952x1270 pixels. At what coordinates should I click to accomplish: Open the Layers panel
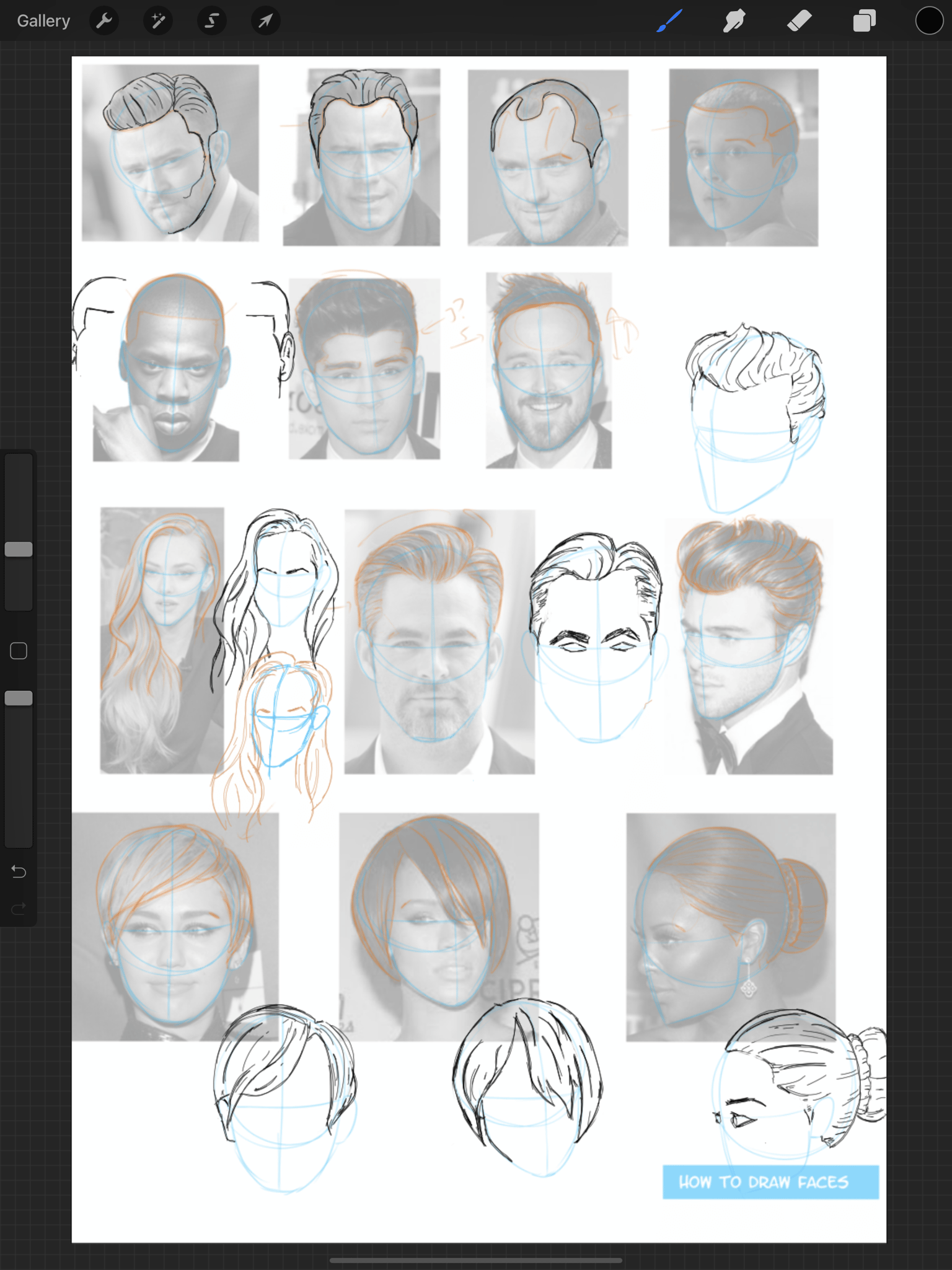coord(865,20)
